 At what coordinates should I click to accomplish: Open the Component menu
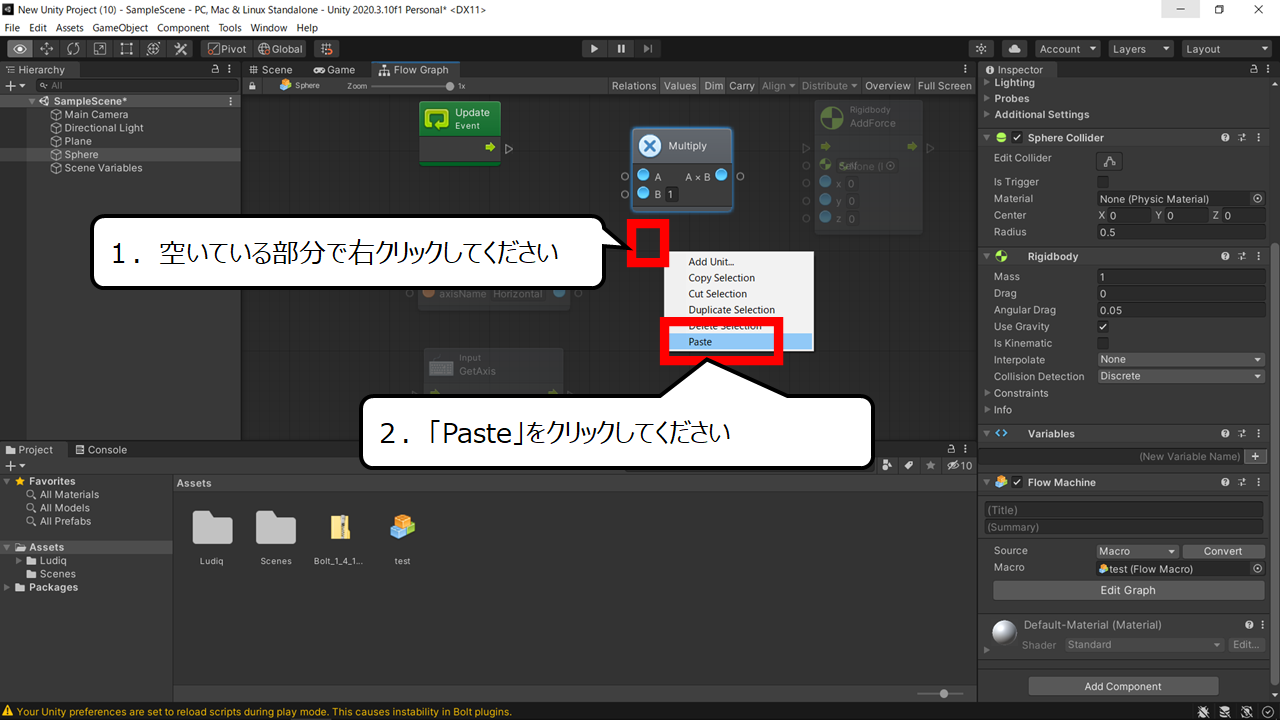183,28
